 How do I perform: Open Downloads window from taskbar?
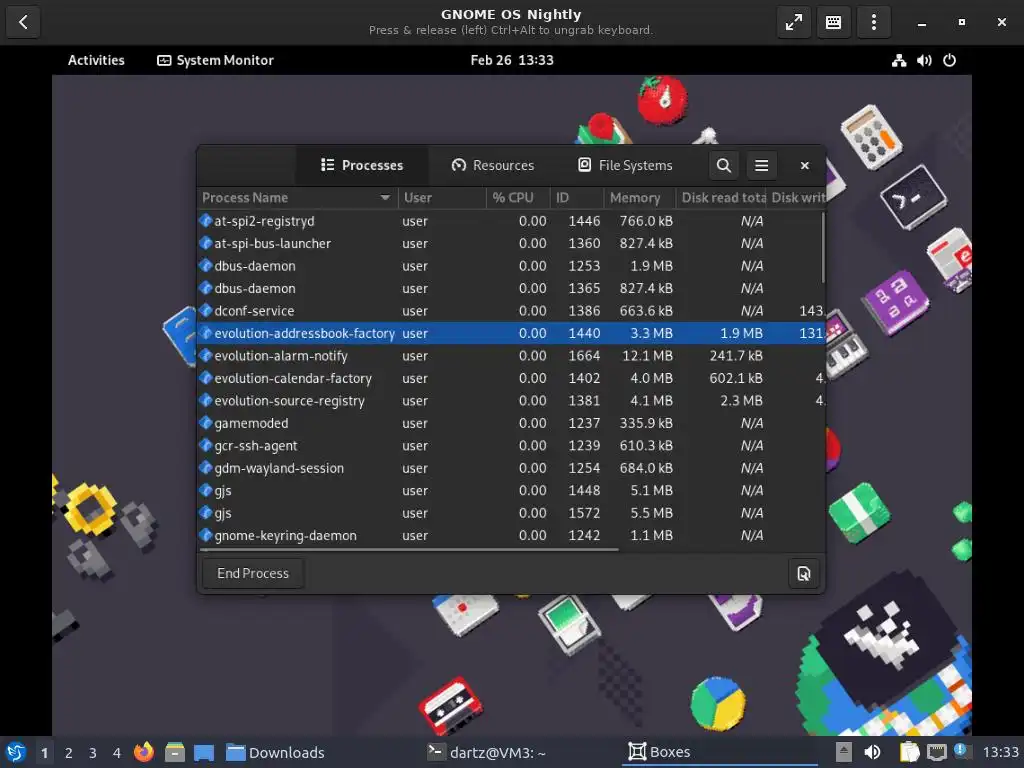click(276, 752)
